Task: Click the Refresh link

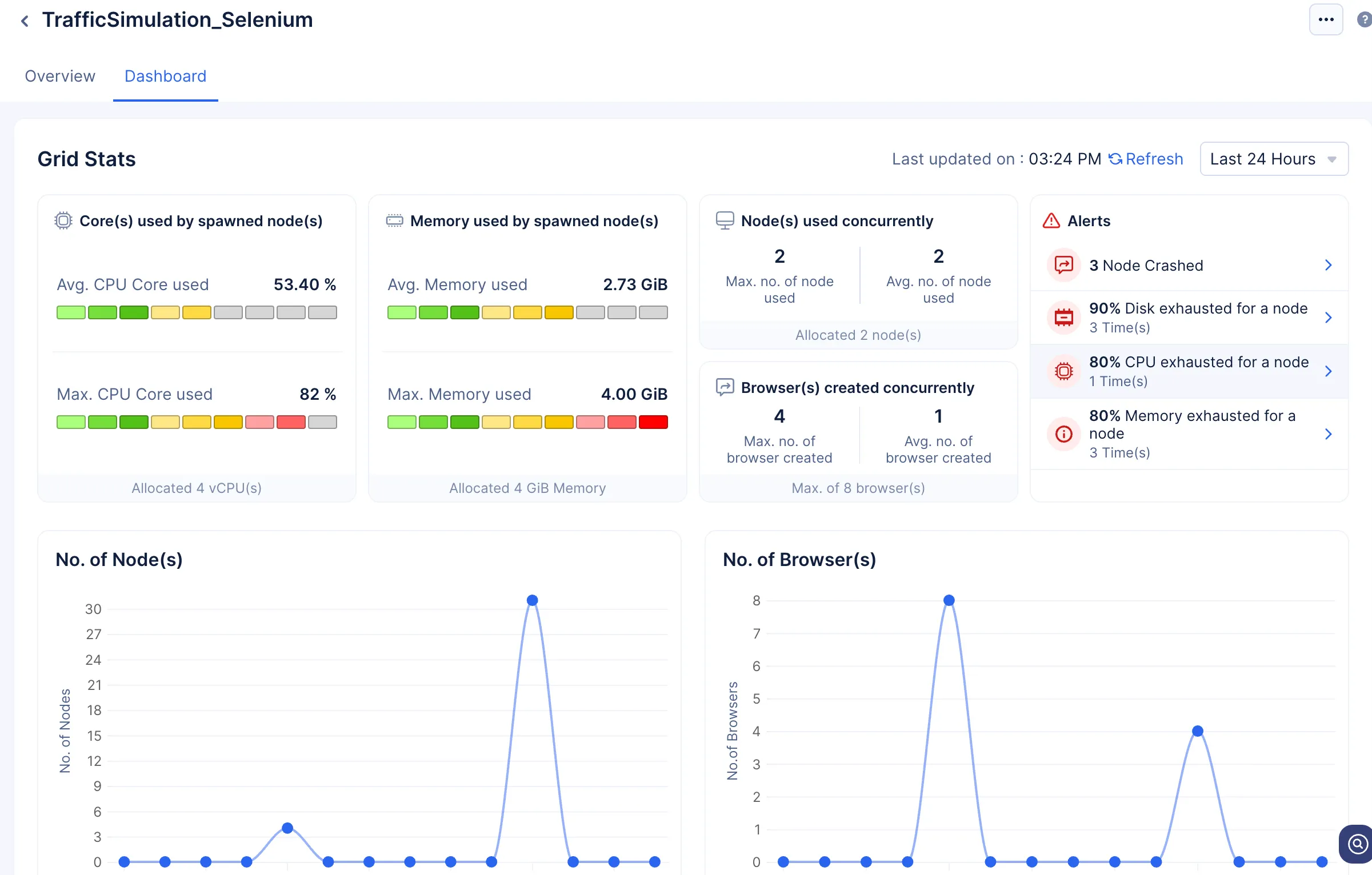Action: click(x=1146, y=159)
